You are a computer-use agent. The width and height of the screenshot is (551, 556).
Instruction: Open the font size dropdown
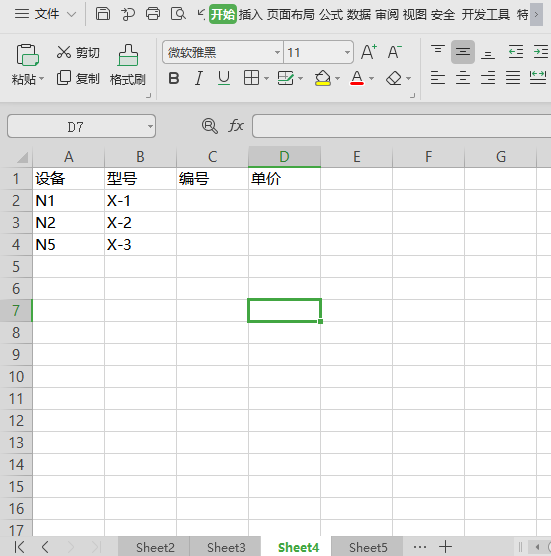pos(347,52)
